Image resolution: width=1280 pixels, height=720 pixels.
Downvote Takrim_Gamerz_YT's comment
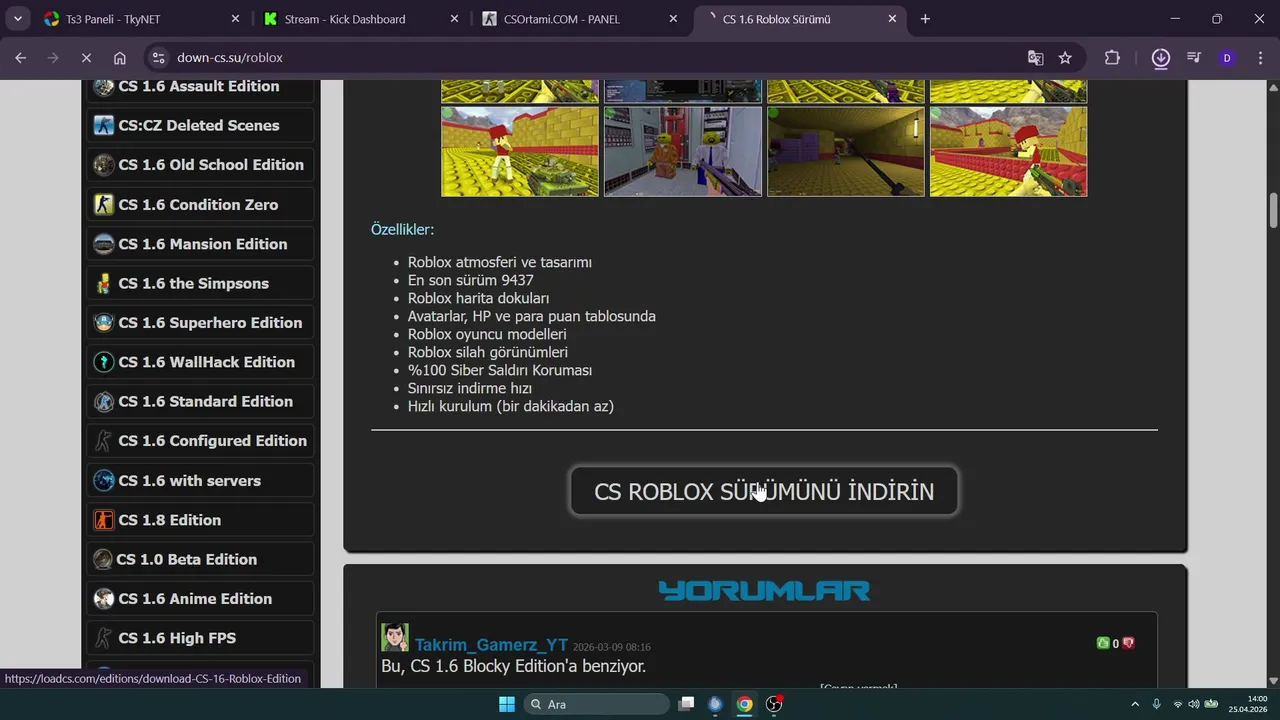(x=1128, y=643)
